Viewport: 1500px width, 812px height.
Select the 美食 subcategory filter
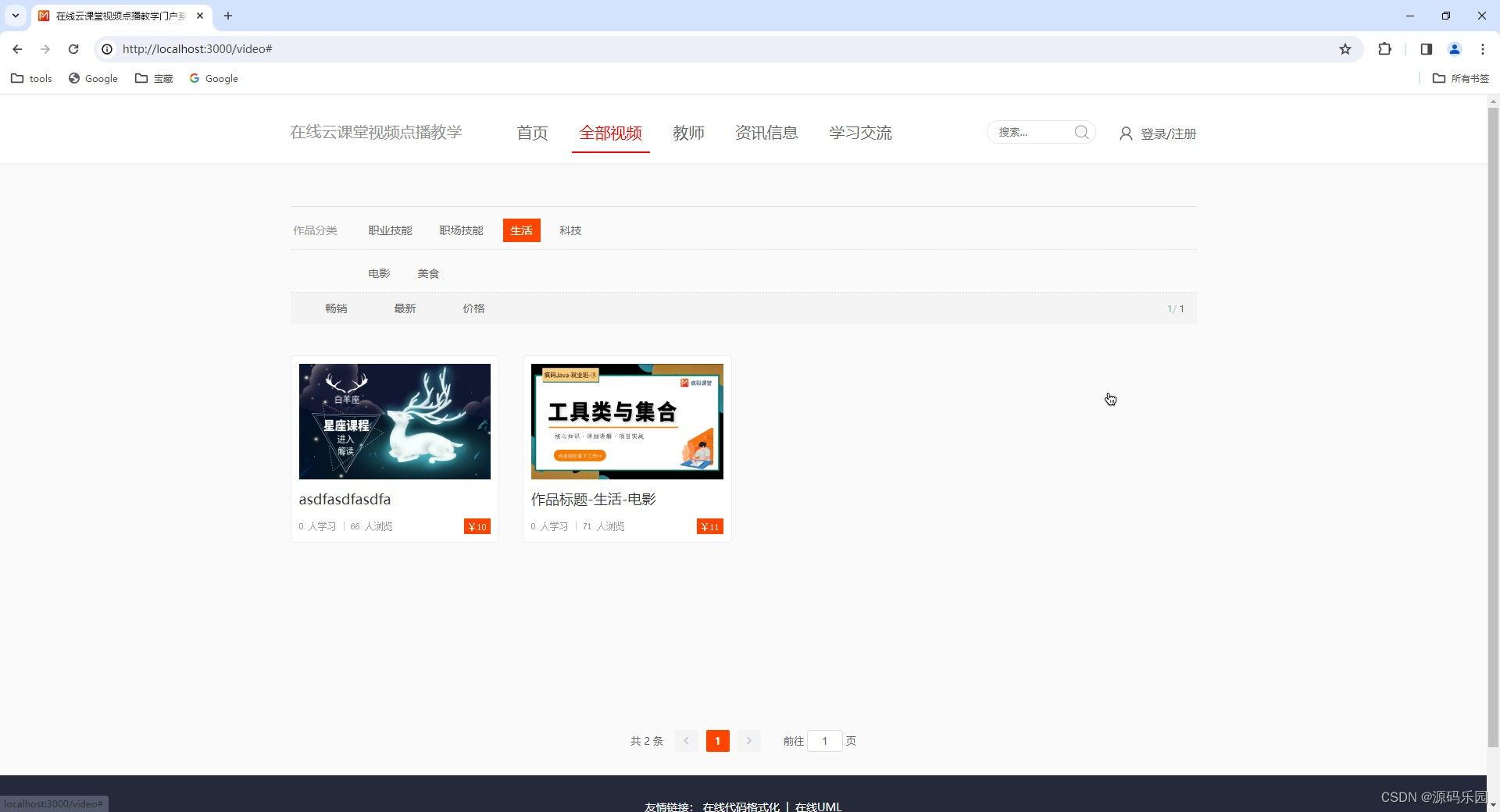pos(428,273)
